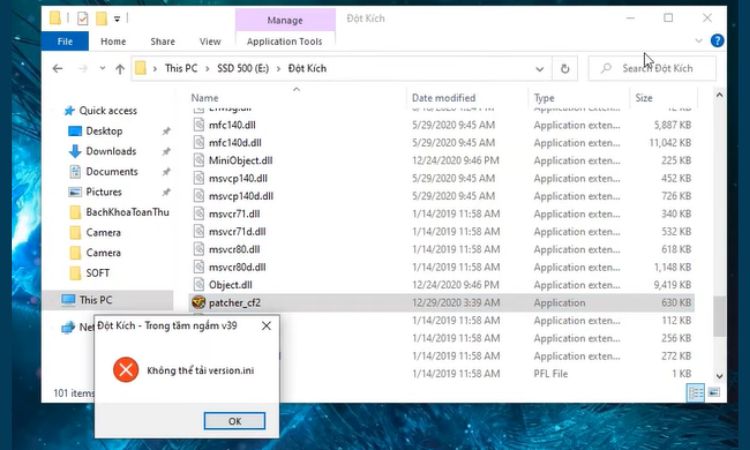Image resolution: width=750 pixels, height=450 pixels.
Task: Click the patcher_cf2 application icon
Action: pyautogui.click(x=199, y=302)
